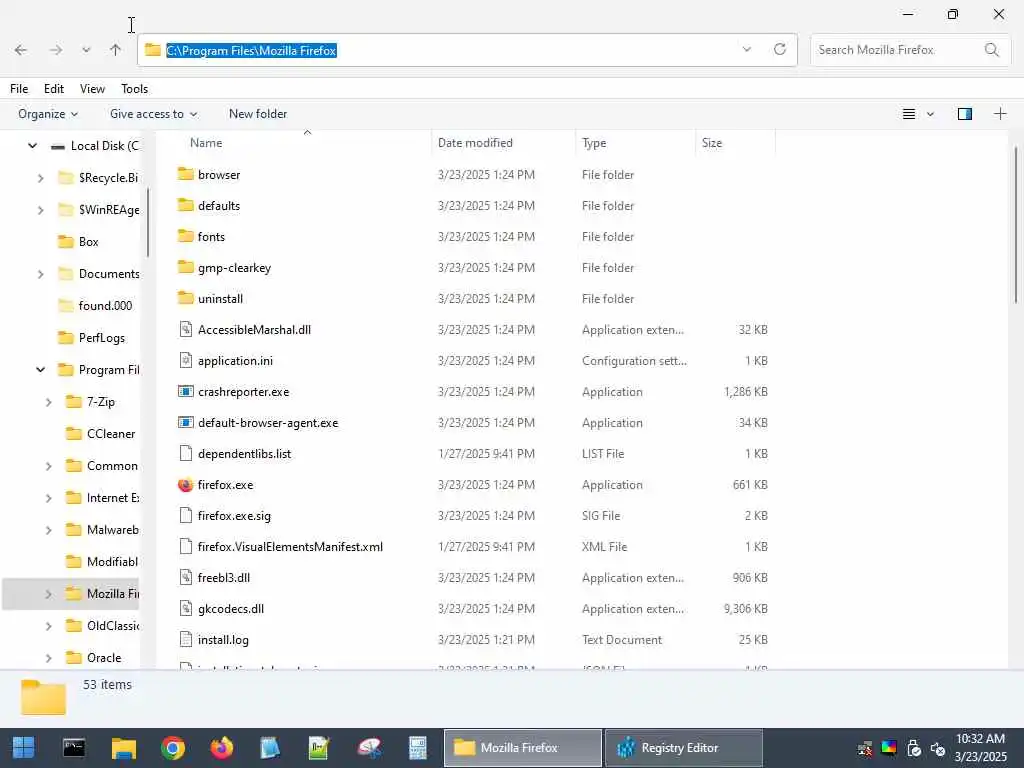Select firefox.exe application icon
This screenshot has width=1024, height=768.
(185, 485)
